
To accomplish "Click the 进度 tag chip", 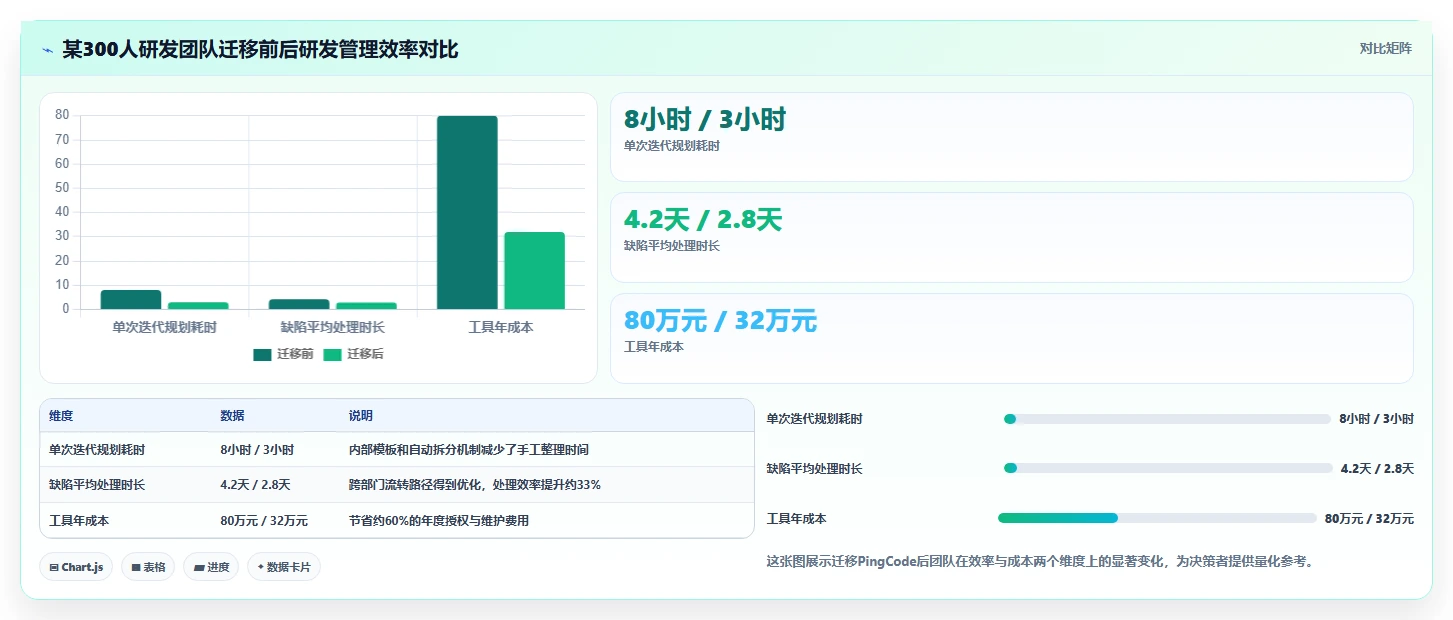I will pos(211,567).
